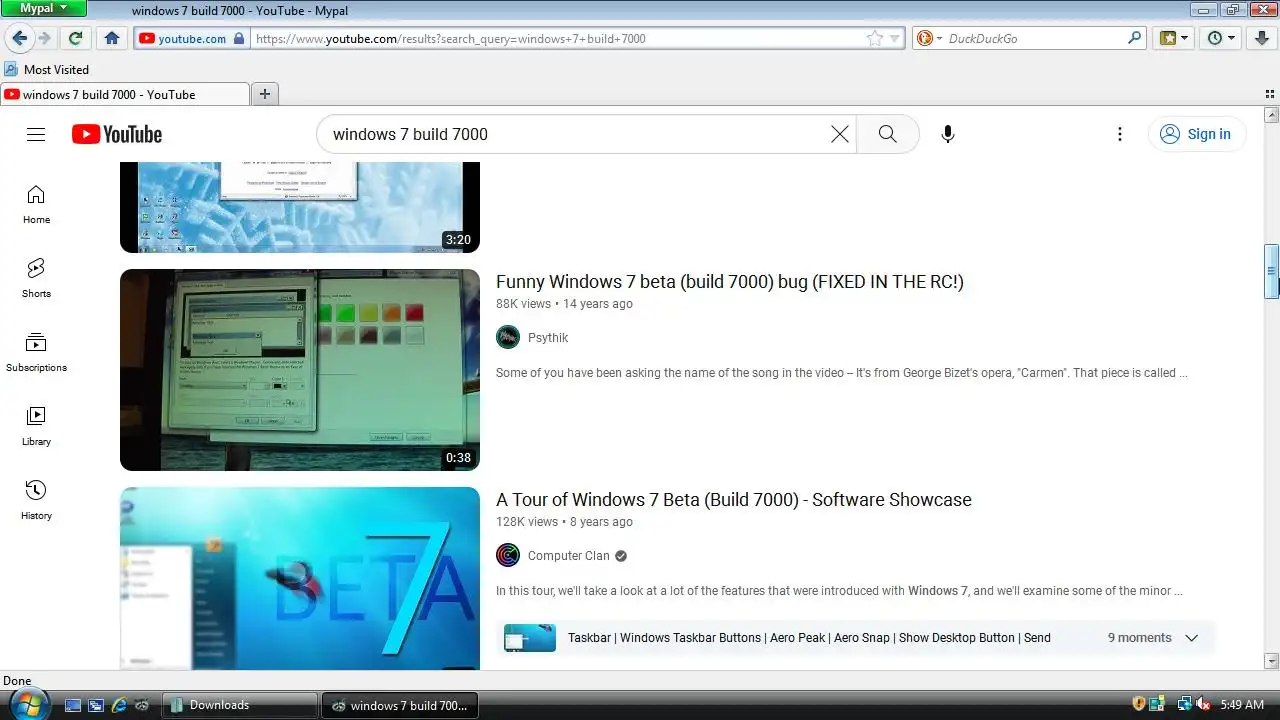The height and width of the screenshot is (720, 1280).
Task: Clear the YouTube search query
Action: (840, 134)
